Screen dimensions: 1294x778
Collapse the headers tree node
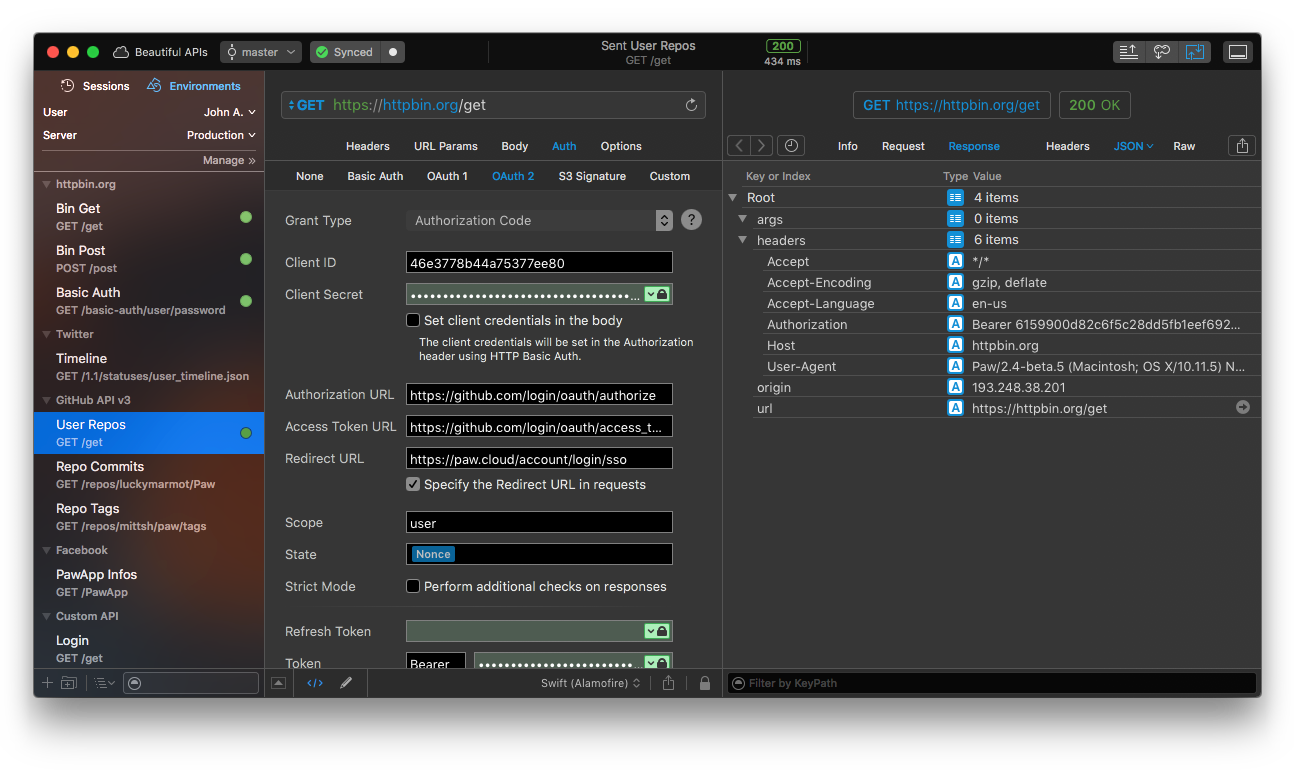click(743, 240)
